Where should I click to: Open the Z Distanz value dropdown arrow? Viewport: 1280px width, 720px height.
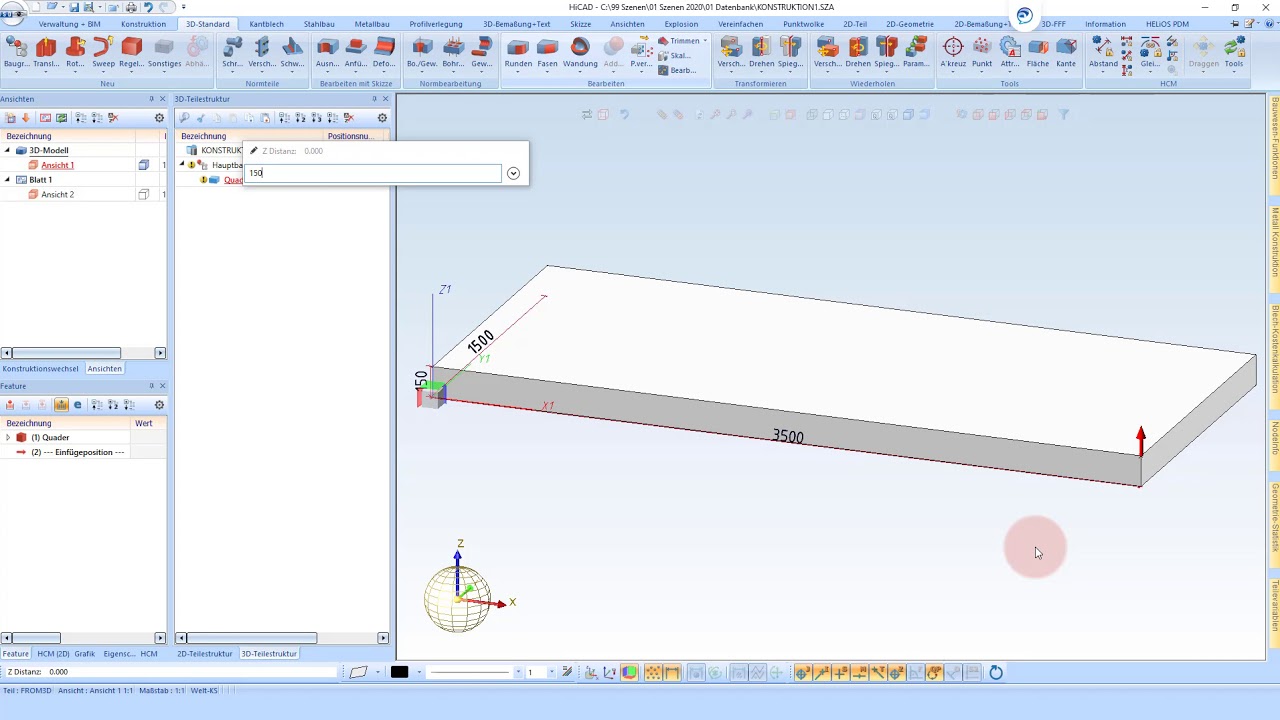[x=513, y=173]
